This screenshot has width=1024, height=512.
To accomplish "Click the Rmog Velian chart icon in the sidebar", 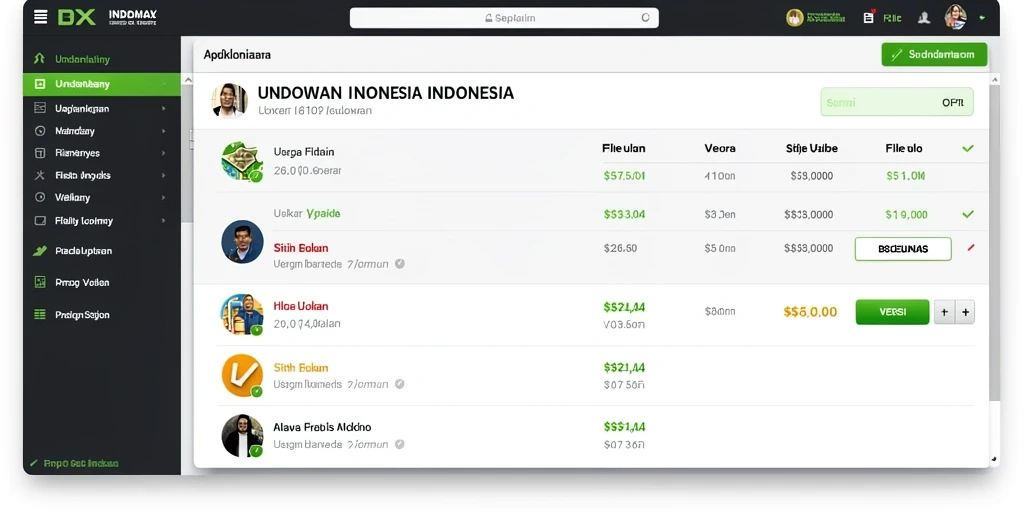I will [x=40, y=282].
